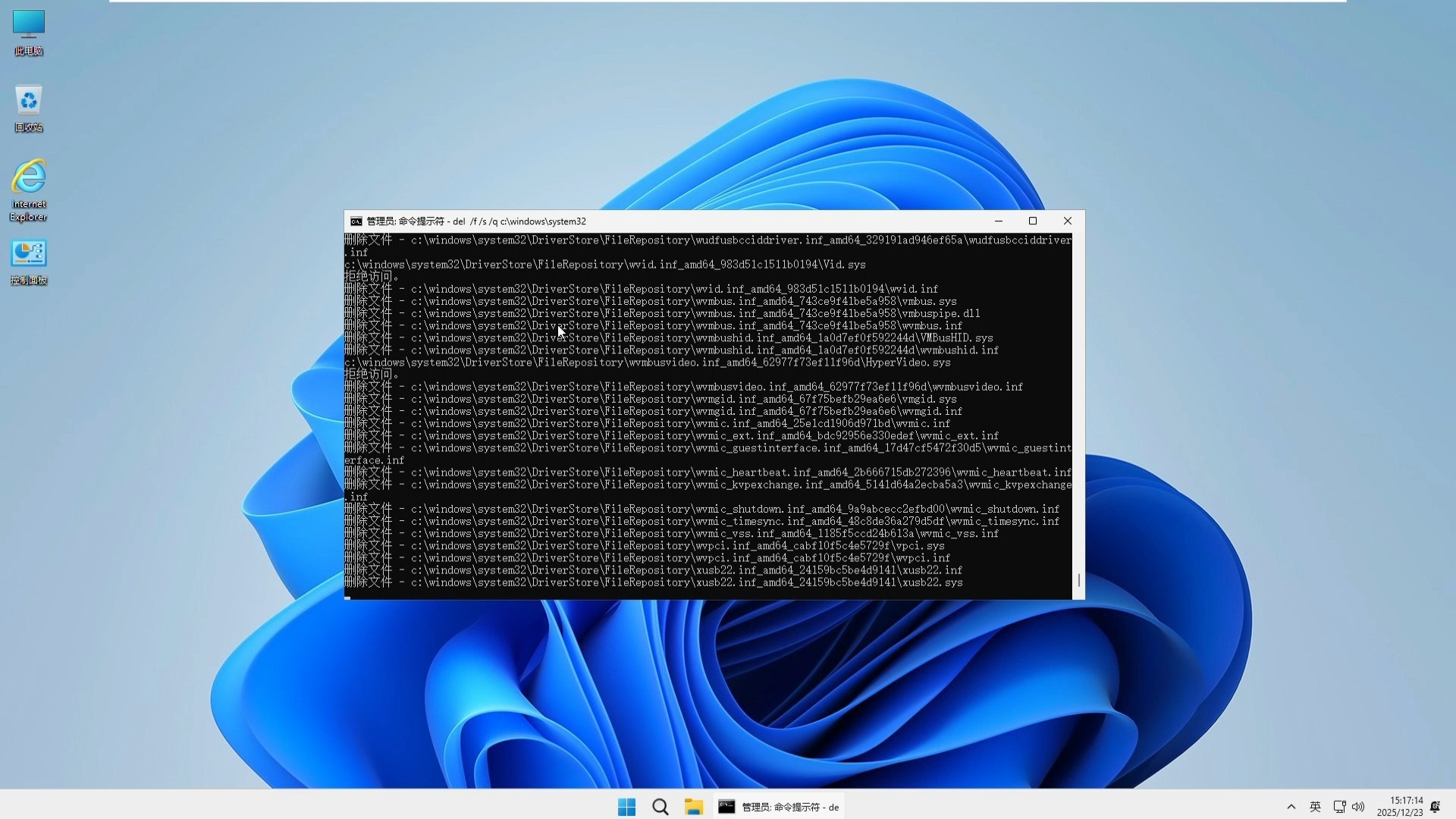
Task: Minimize the command prompt window
Action: click(x=998, y=221)
